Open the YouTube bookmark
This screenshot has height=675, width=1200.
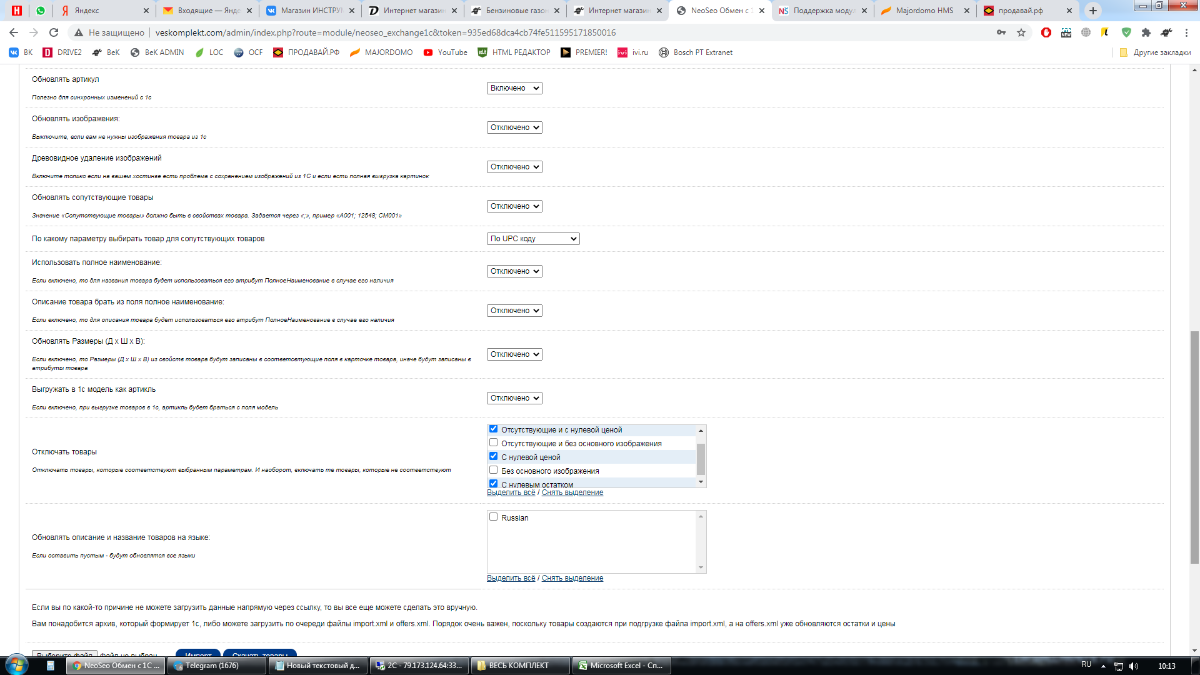445,52
